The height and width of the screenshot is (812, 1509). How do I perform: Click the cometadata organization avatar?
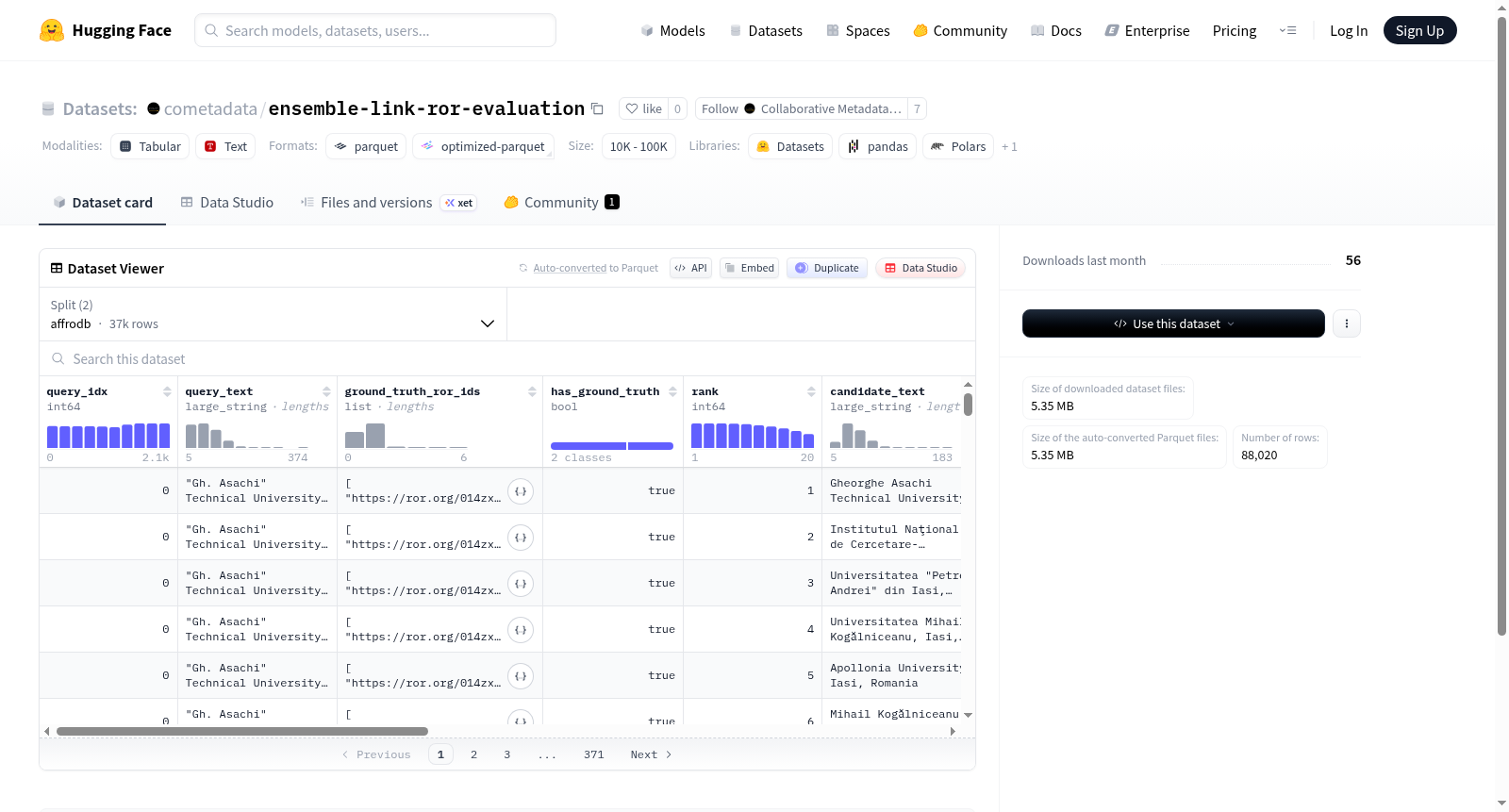pos(154,108)
